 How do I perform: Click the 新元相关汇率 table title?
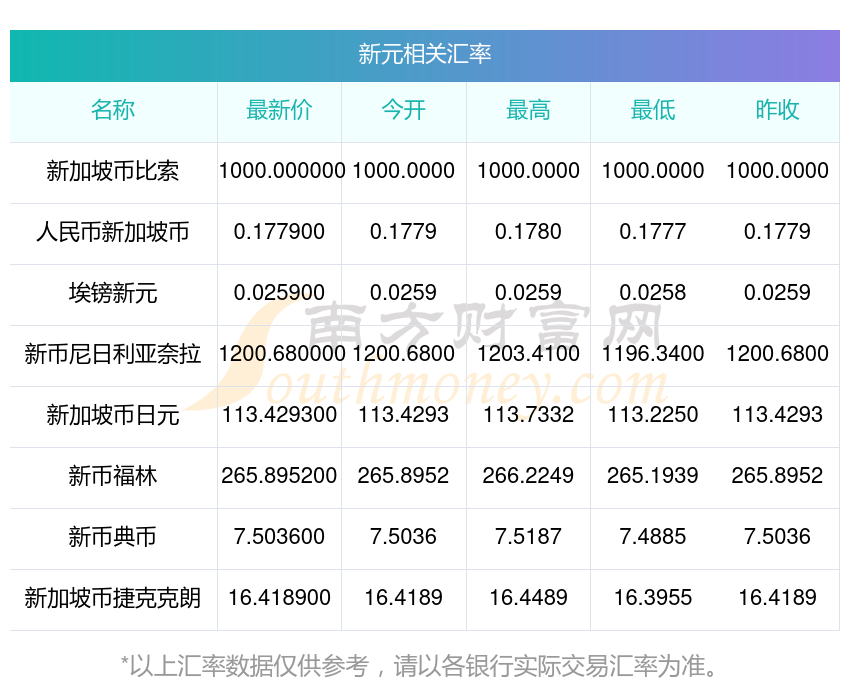[424, 54]
